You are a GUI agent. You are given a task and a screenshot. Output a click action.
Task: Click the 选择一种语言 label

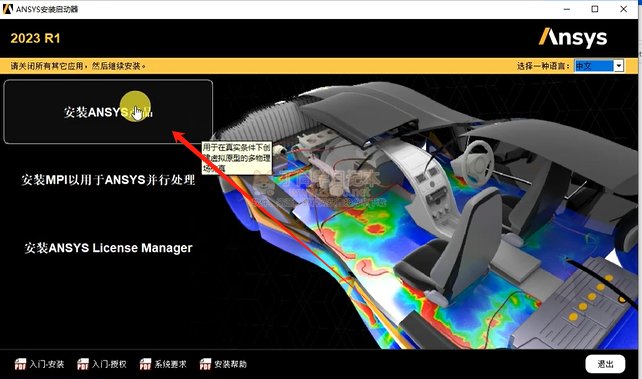[x=543, y=66]
